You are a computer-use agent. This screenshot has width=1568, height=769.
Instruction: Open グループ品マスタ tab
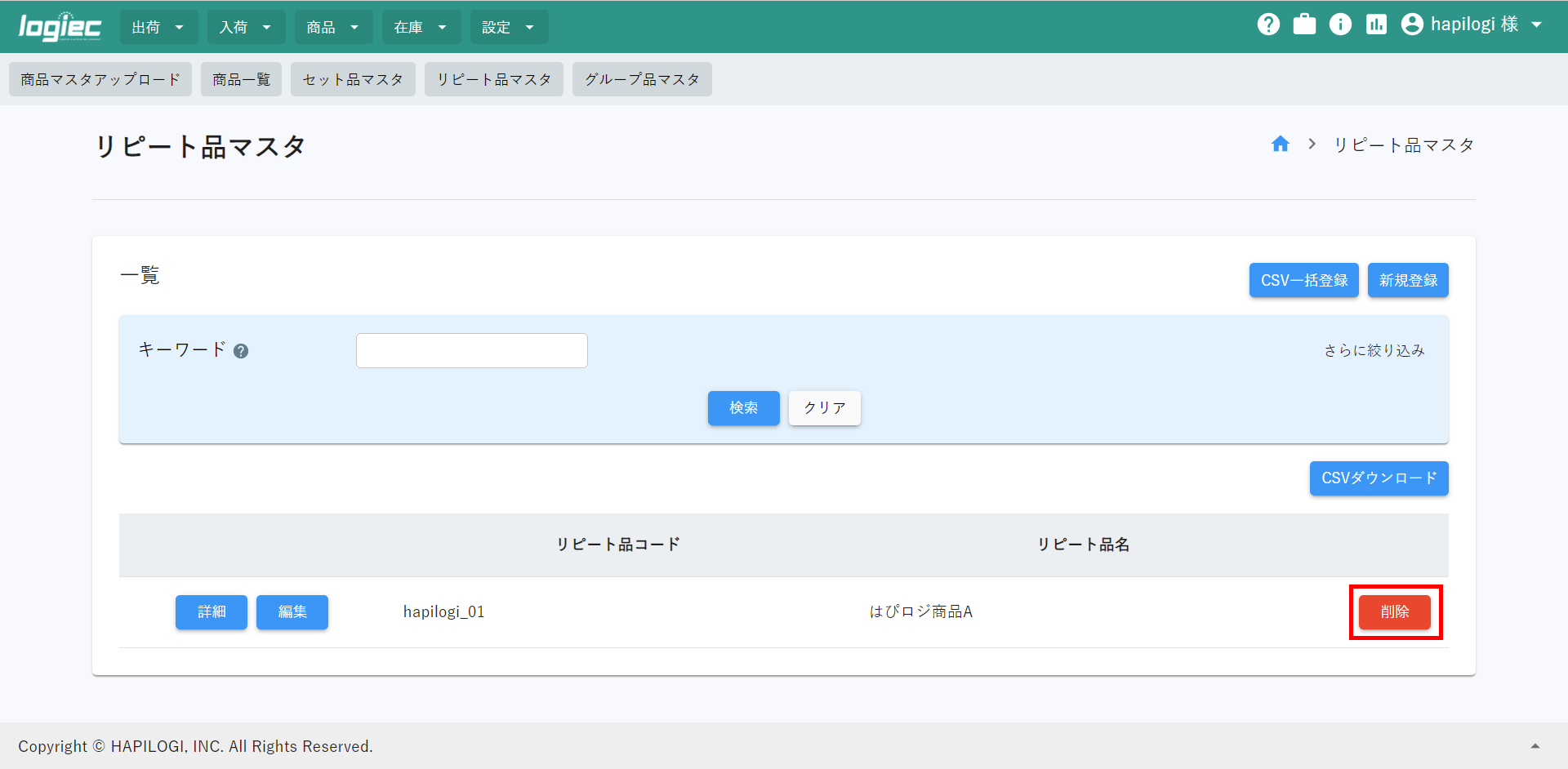pos(642,79)
